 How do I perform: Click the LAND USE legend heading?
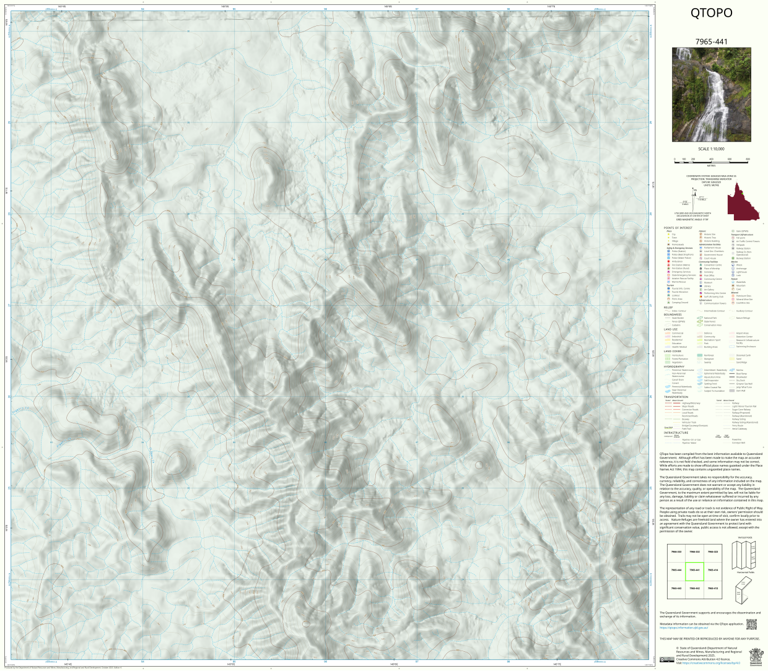[671, 330]
